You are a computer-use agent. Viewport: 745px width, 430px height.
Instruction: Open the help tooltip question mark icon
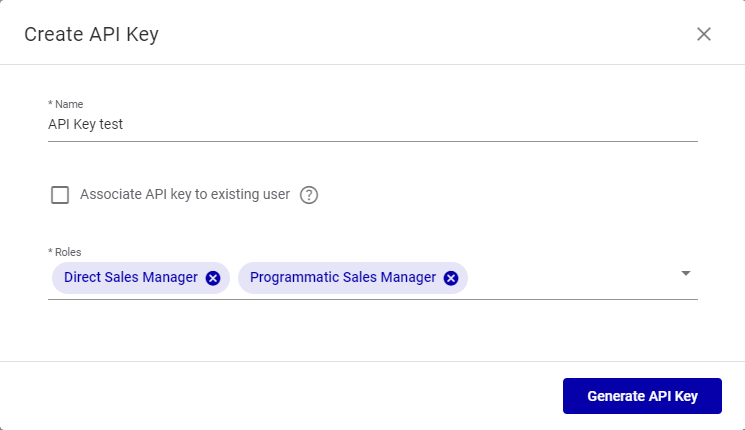pos(309,195)
